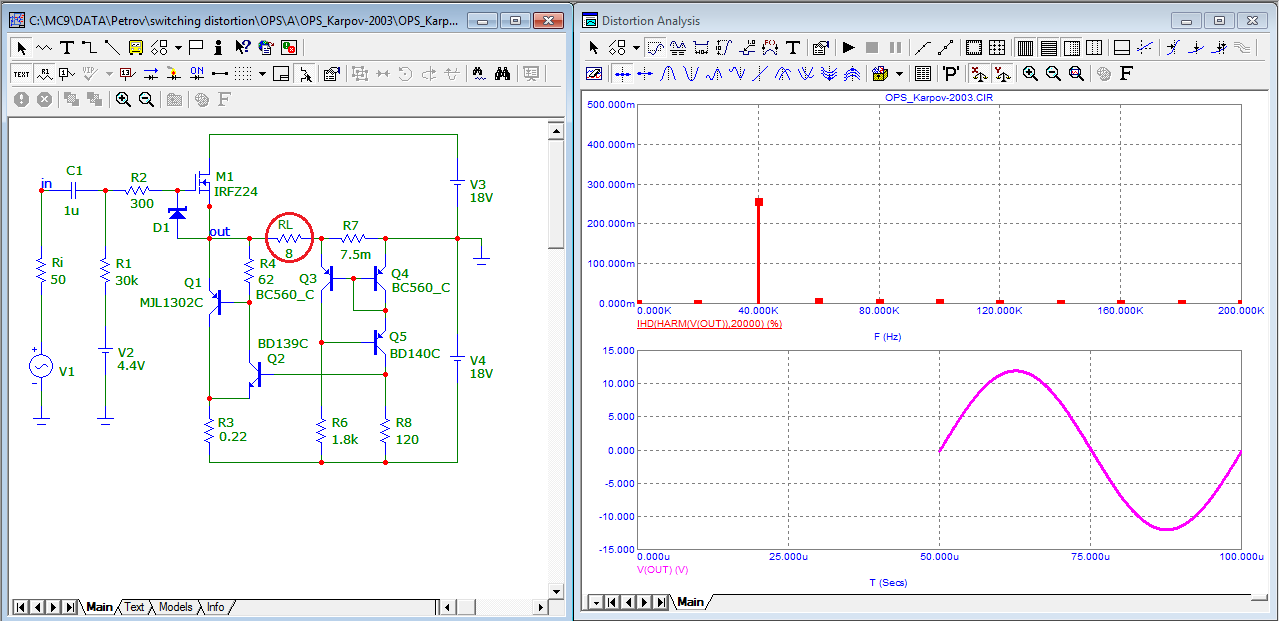1280x621 pixels.
Task: Zoom out in Distortion Analysis window
Action: 1053,73
